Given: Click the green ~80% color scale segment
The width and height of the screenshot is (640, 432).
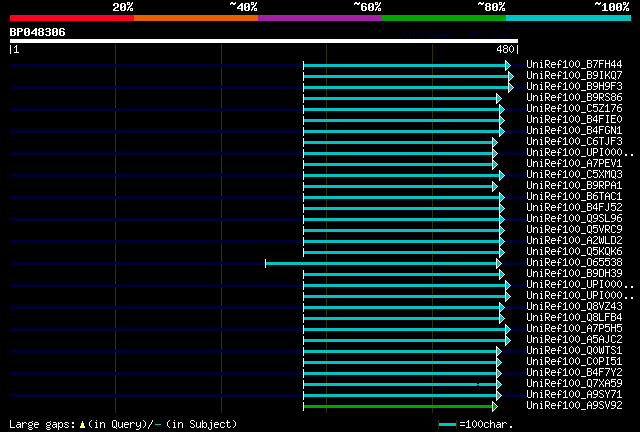Looking at the screenshot, I should tap(444, 18).
